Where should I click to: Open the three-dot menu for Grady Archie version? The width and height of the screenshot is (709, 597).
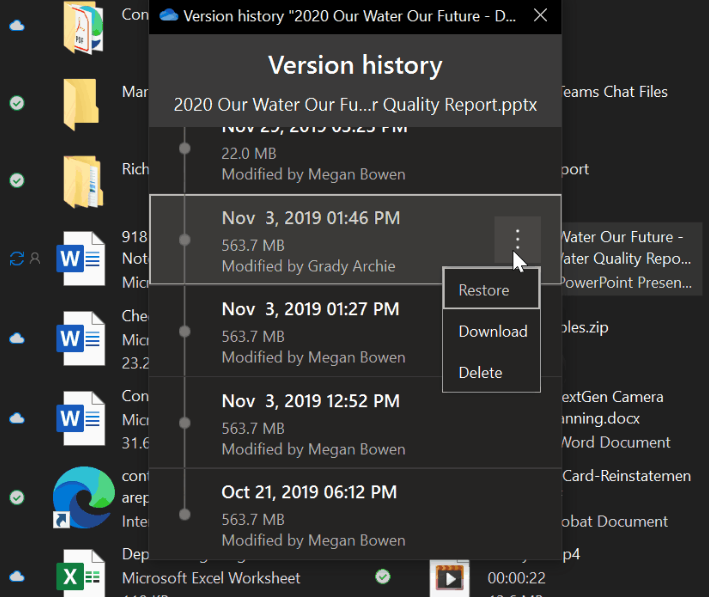pyautogui.click(x=517, y=240)
